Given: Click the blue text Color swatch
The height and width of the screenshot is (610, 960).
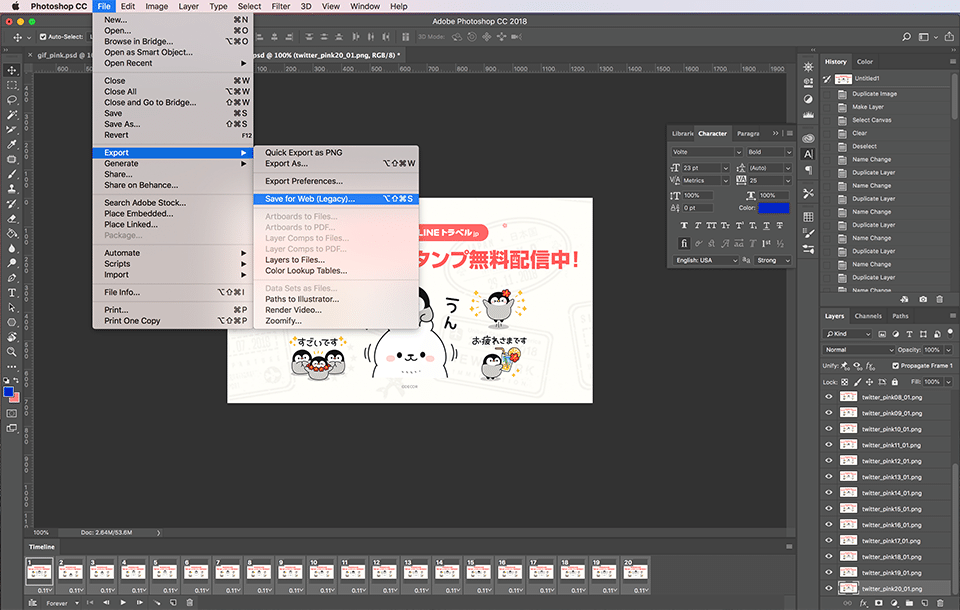Looking at the screenshot, I should [774, 208].
